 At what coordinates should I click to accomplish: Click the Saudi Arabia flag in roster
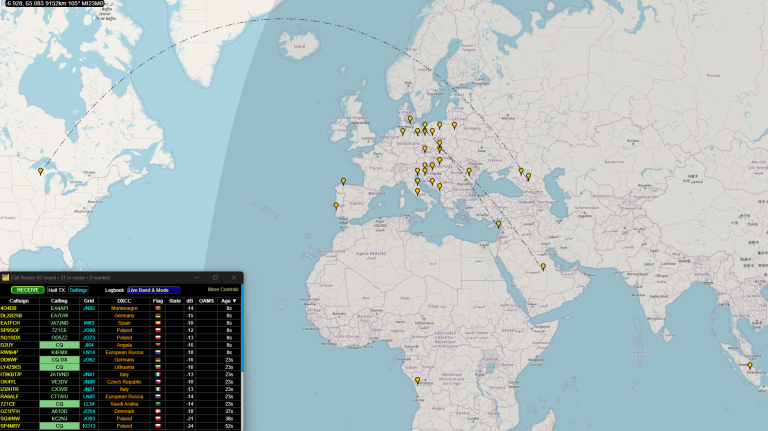tap(157, 404)
